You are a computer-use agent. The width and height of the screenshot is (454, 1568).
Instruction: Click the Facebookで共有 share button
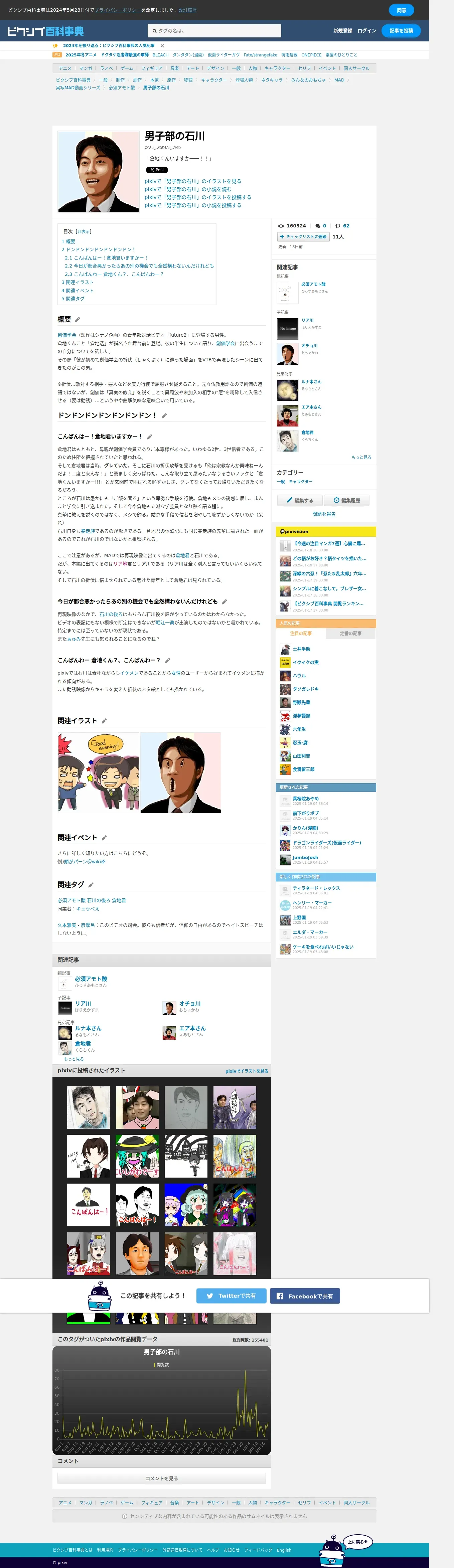tap(305, 1296)
